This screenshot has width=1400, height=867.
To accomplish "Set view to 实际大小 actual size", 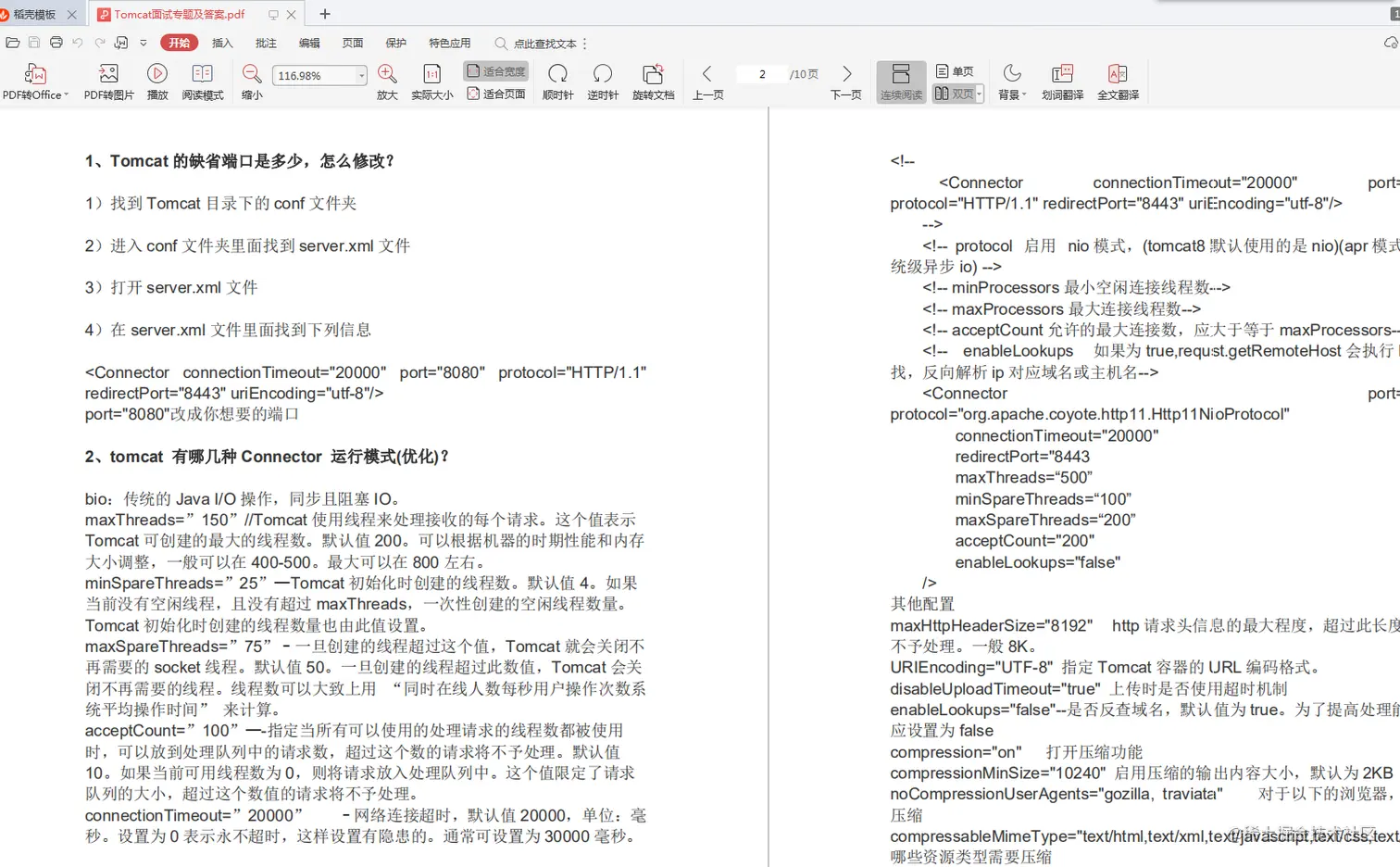I will tap(432, 81).
